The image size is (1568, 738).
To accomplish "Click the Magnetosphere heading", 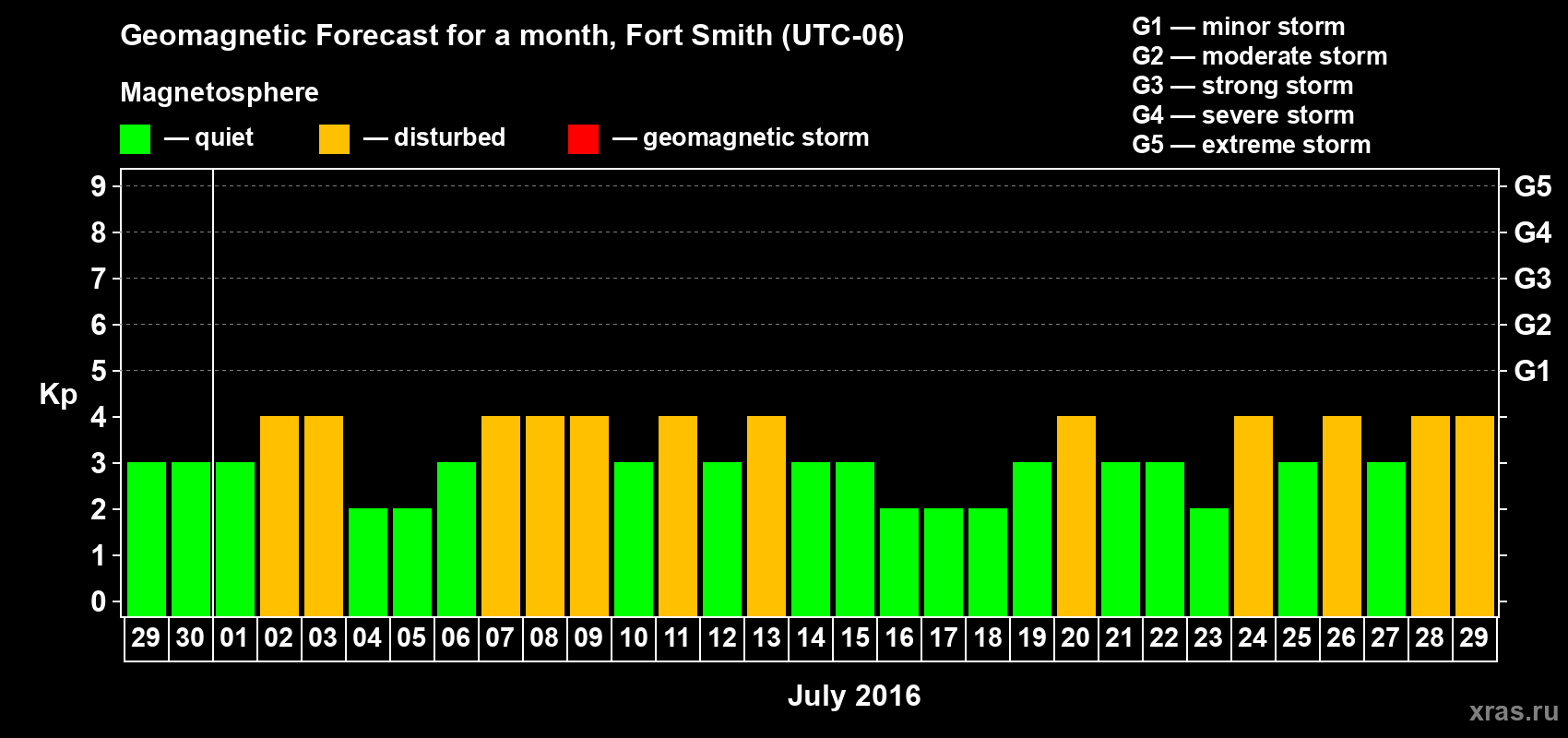I will tap(220, 92).
